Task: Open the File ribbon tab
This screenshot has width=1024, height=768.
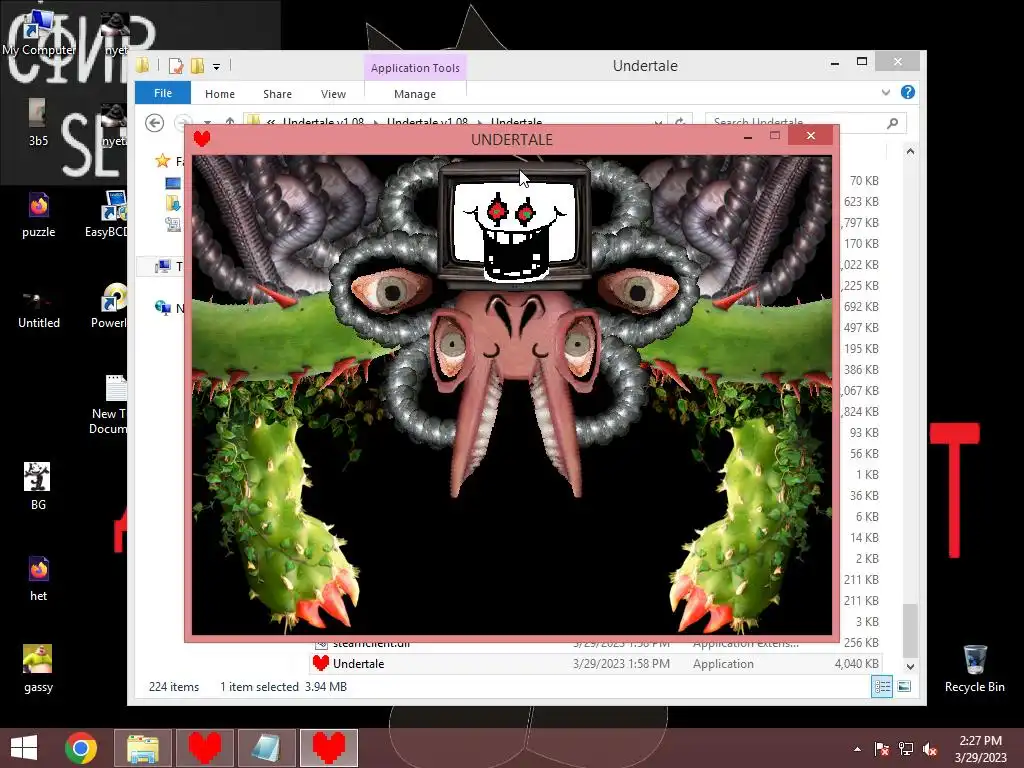Action: 163,93
